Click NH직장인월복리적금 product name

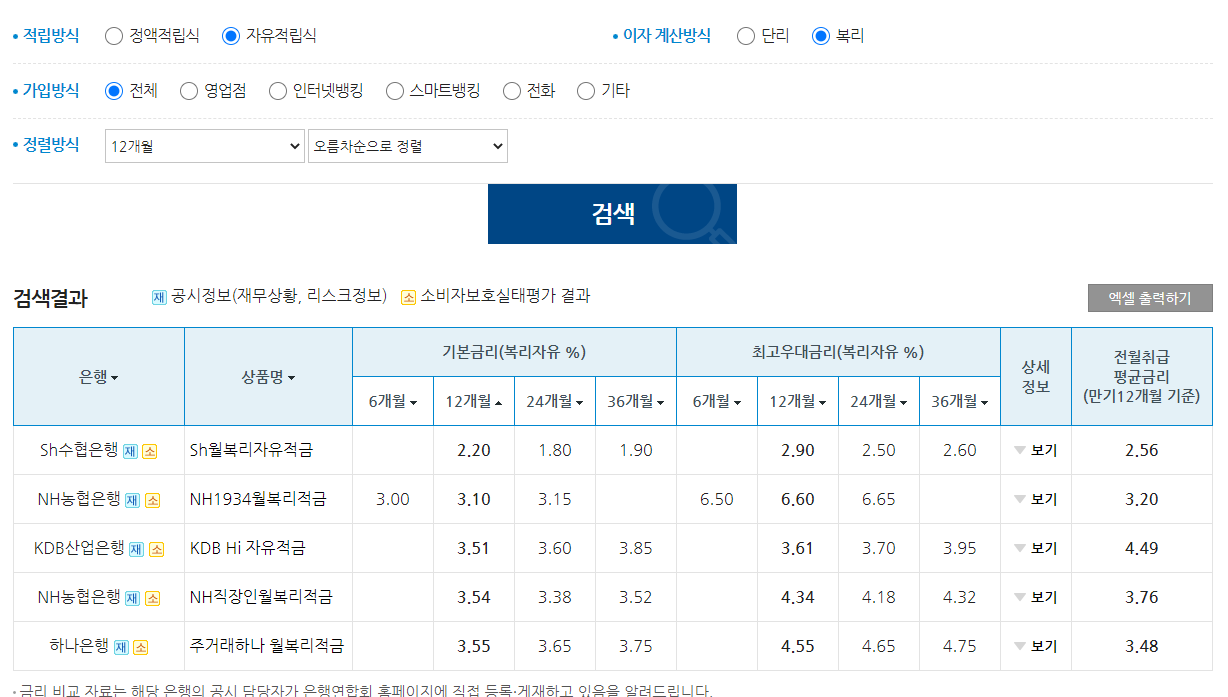tap(261, 598)
